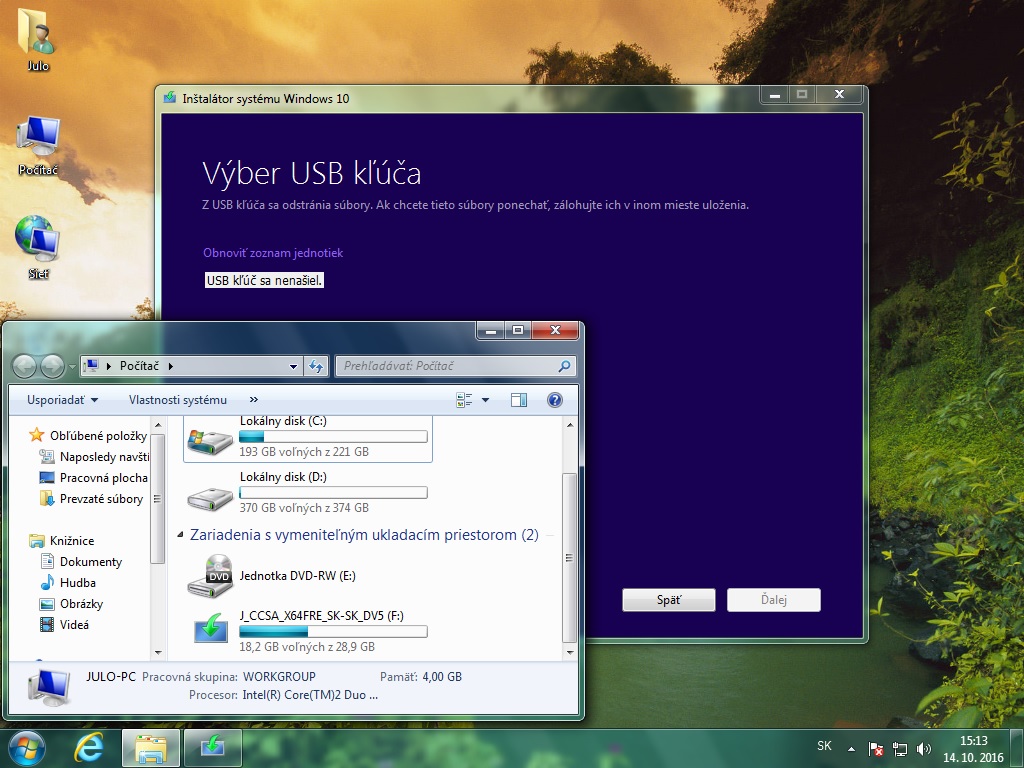The width and height of the screenshot is (1024, 768).
Task: Click the Explorer back navigation arrow
Action: pyautogui.click(x=24, y=366)
